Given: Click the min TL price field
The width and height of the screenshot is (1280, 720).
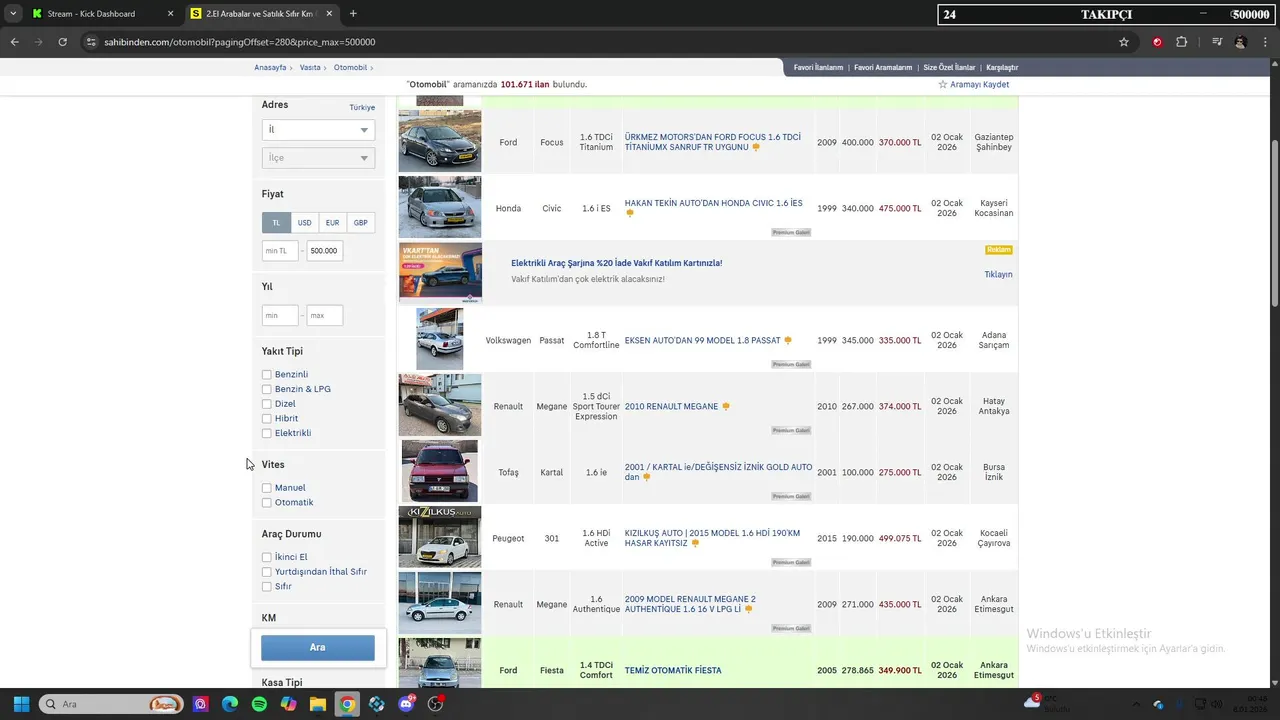Looking at the screenshot, I should click(x=280, y=251).
